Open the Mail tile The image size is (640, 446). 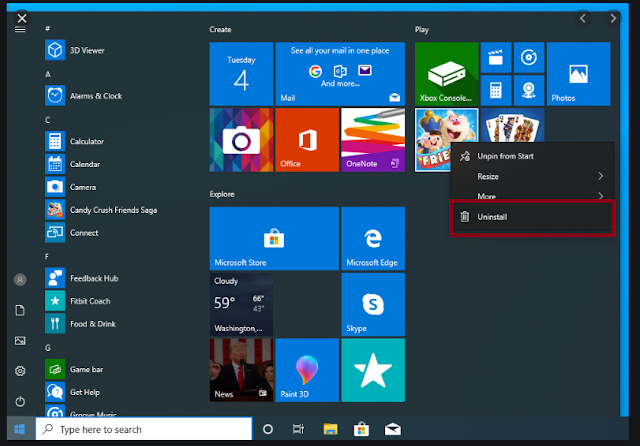(340, 74)
